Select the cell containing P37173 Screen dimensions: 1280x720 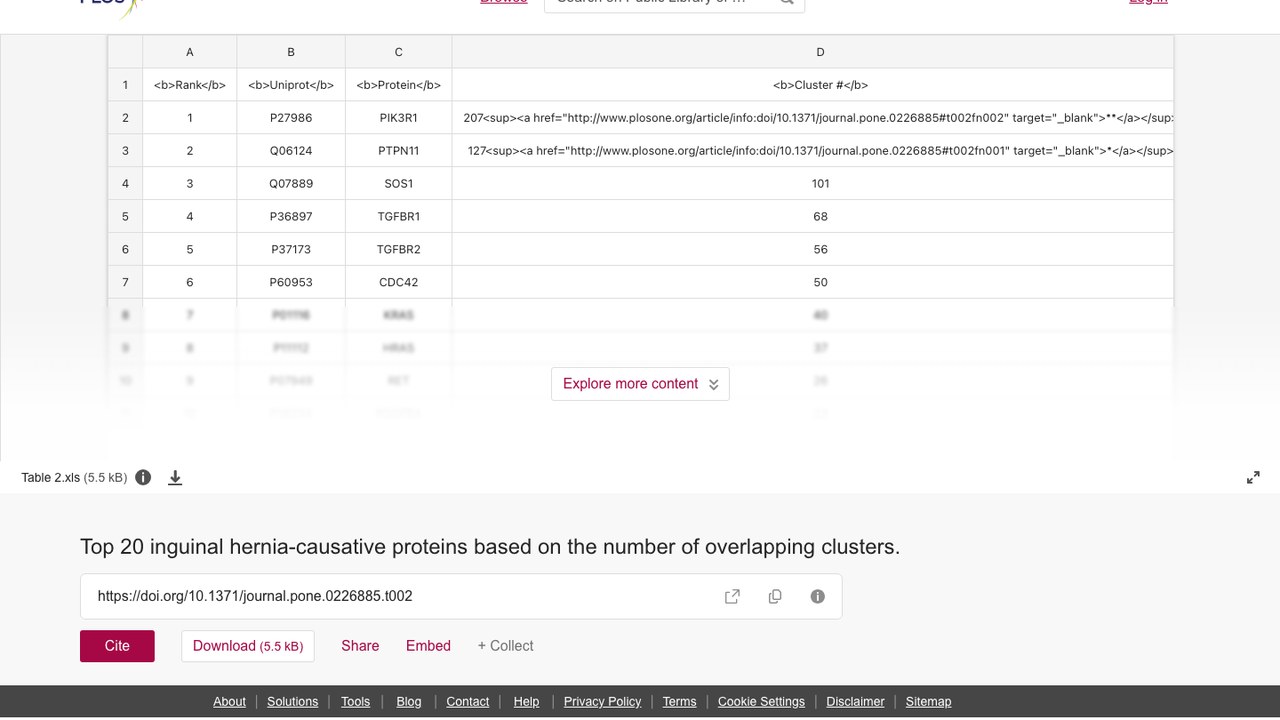point(291,250)
